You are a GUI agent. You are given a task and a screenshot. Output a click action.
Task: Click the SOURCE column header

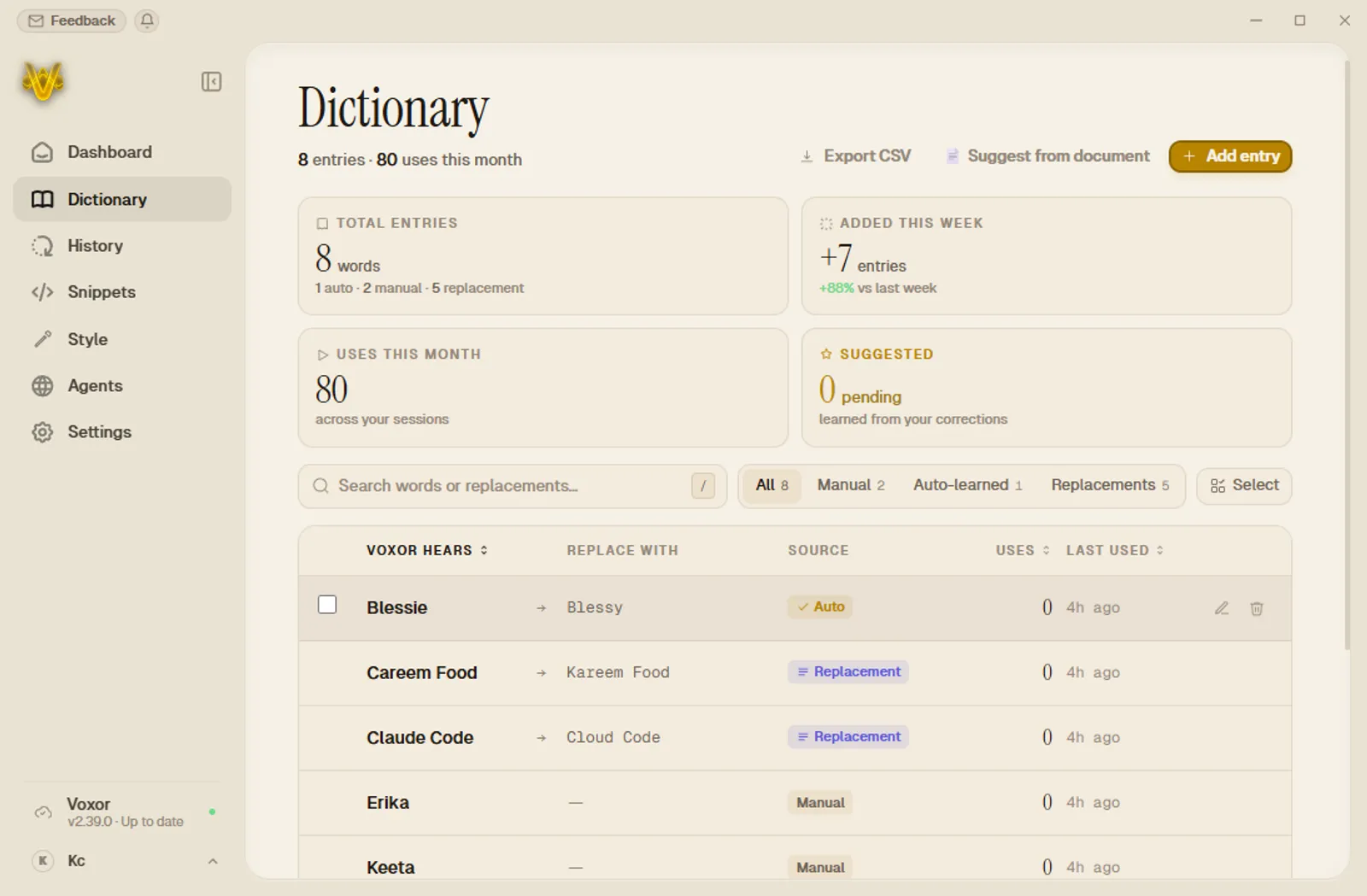point(818,550)
